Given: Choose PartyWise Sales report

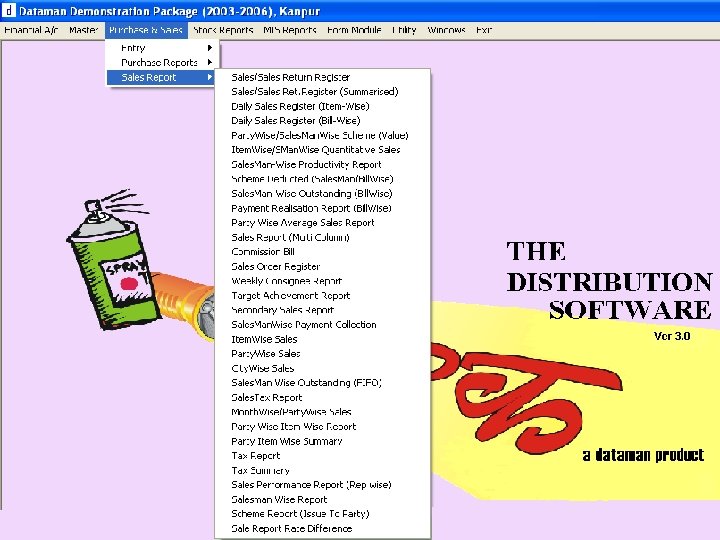Looking at the screenshot, I should (x=322, y=354).
